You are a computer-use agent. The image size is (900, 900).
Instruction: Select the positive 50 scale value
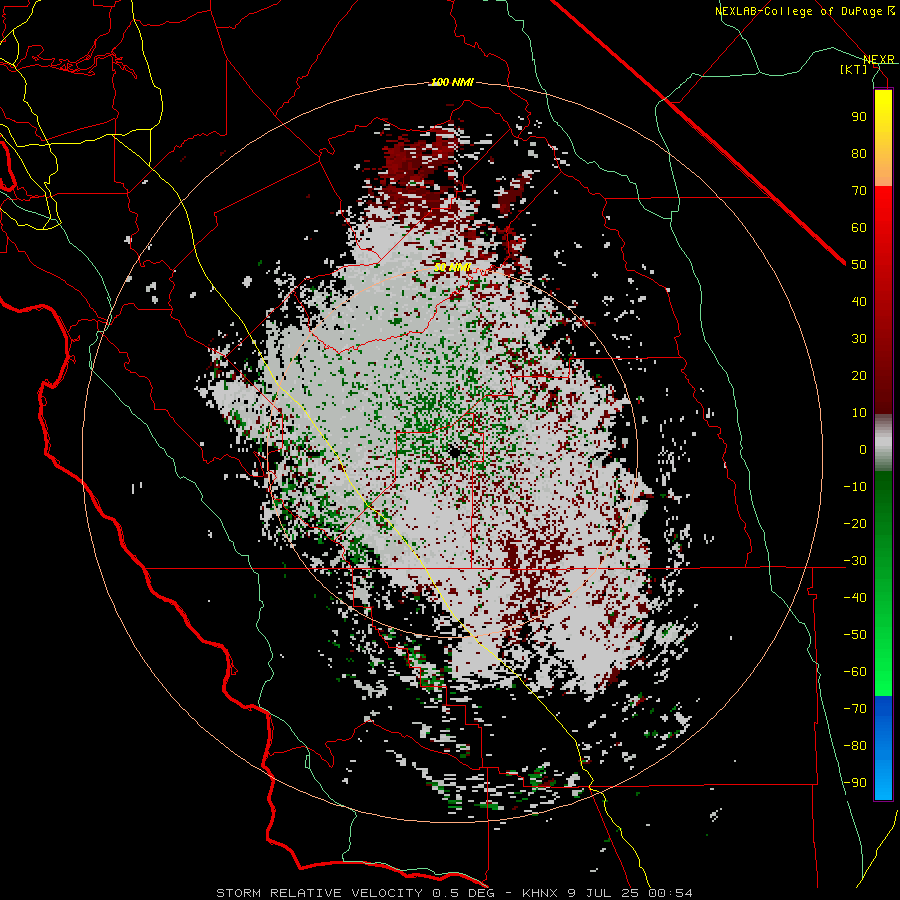[859, 265]
